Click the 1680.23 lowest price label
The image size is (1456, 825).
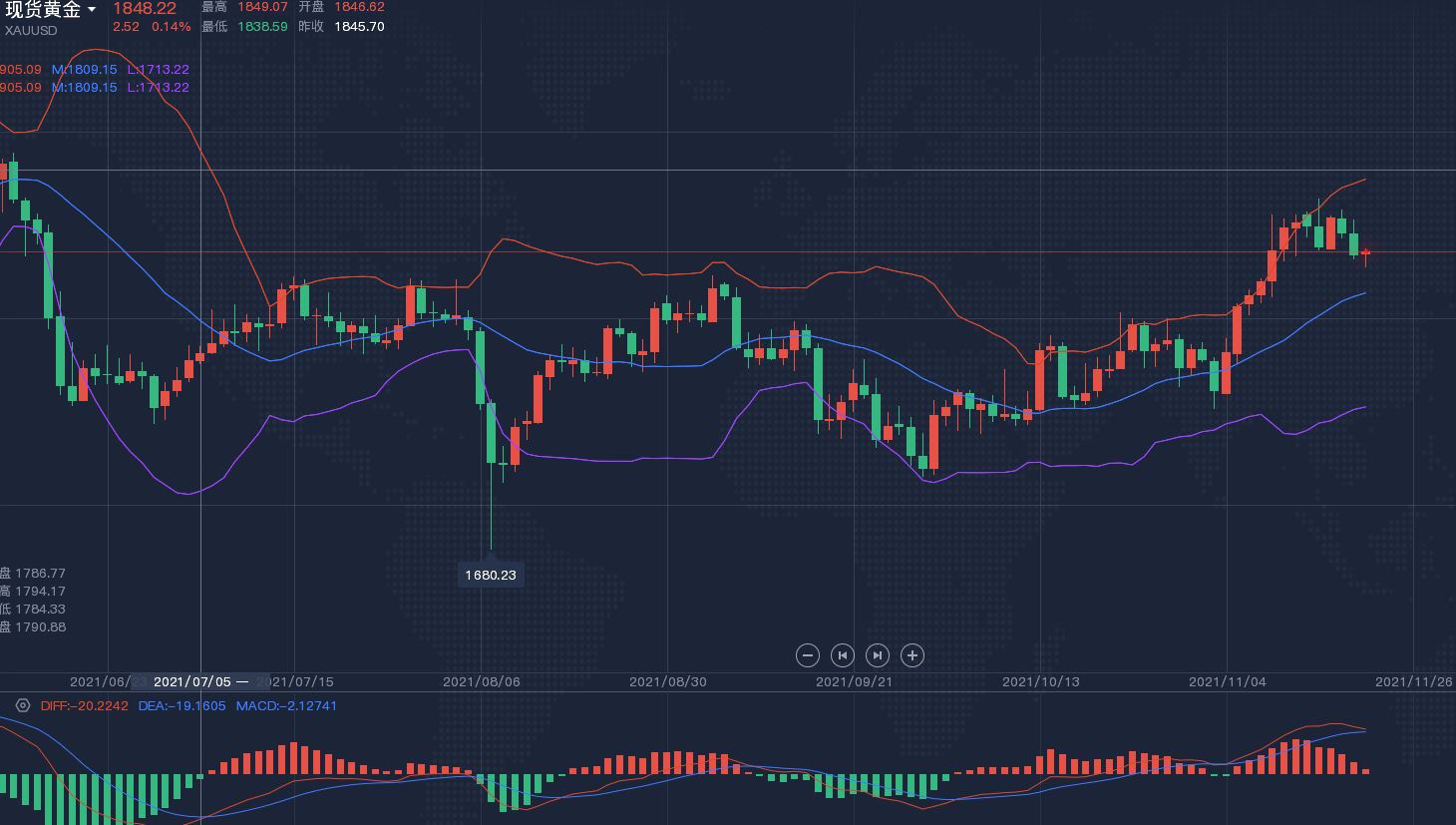point(491,576)
